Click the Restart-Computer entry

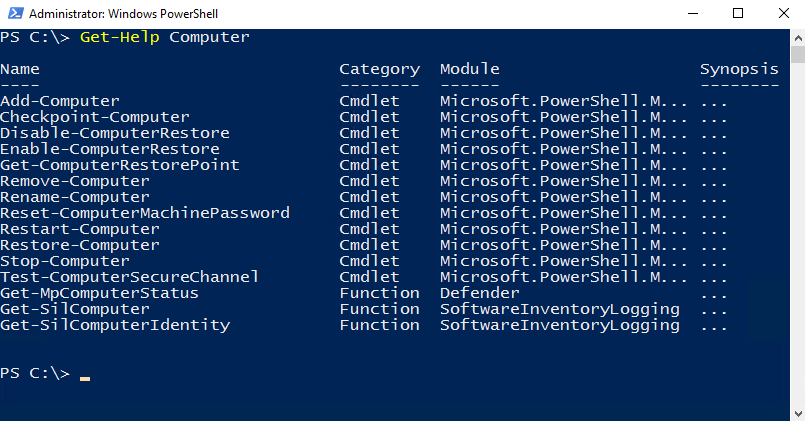[80, 229]
